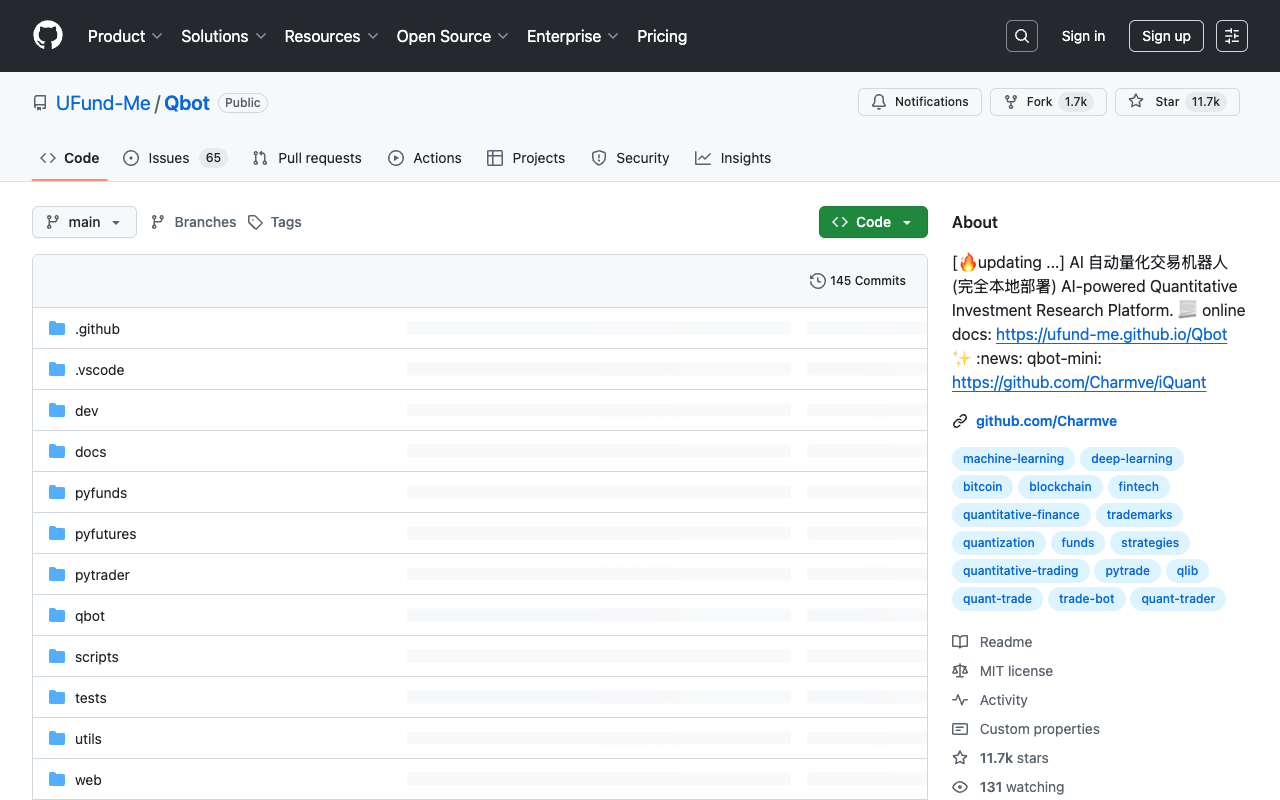Click the utils folder icon
This screenshot has height=800, width=1280.
pyautogui.click(x=57, y=739)
